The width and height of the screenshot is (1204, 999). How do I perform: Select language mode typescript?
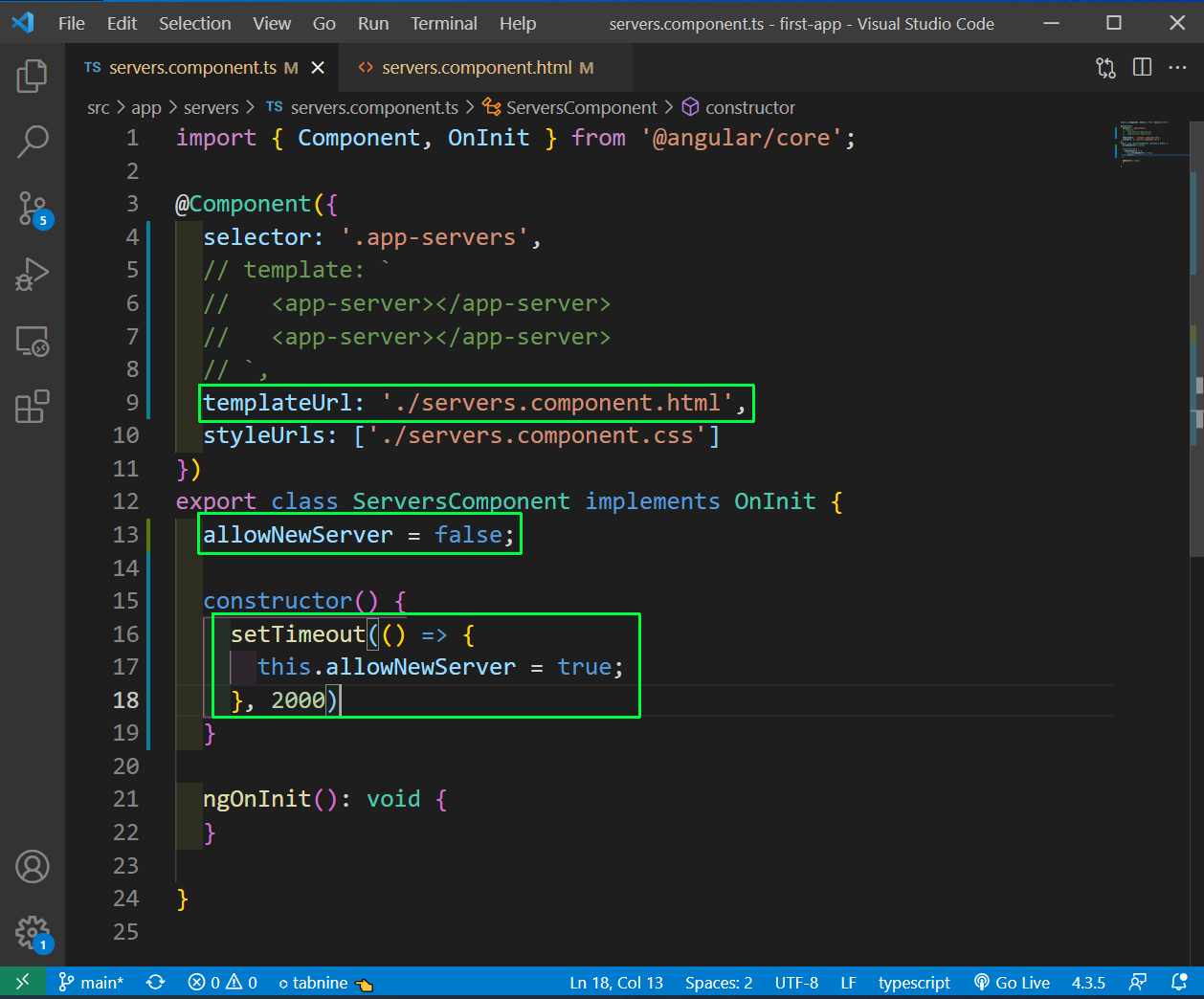click(x=914, y=983)
